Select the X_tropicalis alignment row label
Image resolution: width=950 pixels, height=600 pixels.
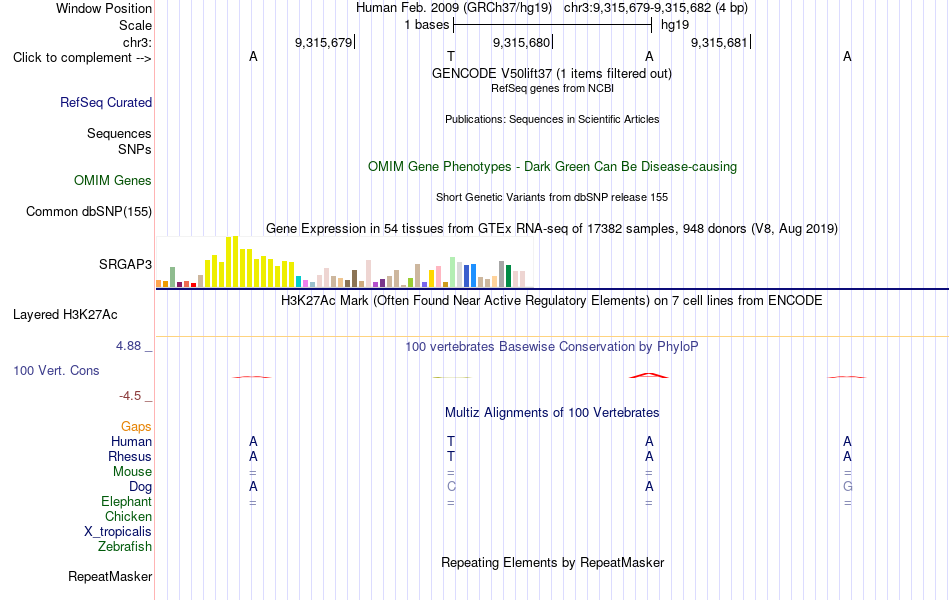118,532
